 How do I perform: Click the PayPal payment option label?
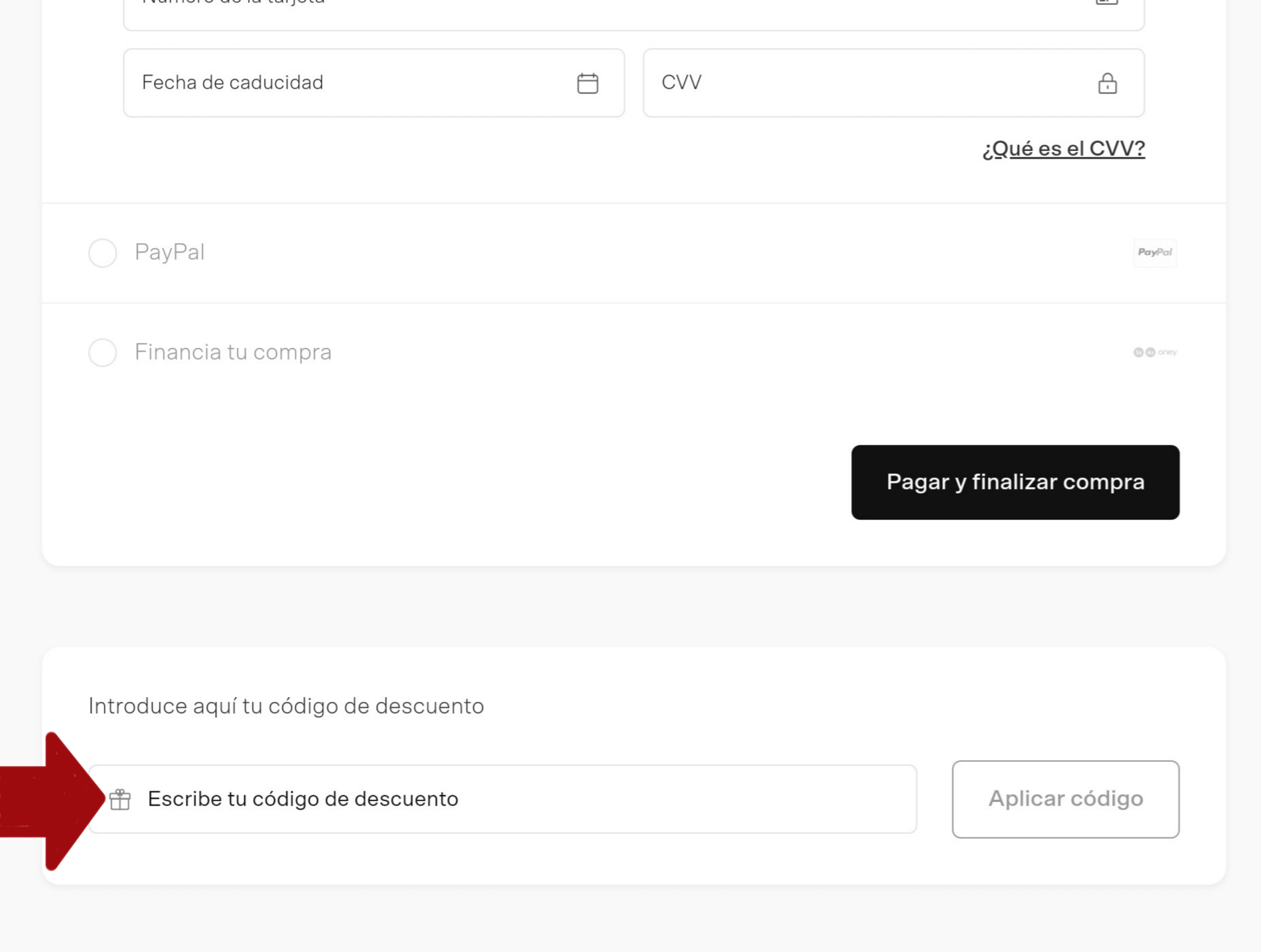click(169, 252)
